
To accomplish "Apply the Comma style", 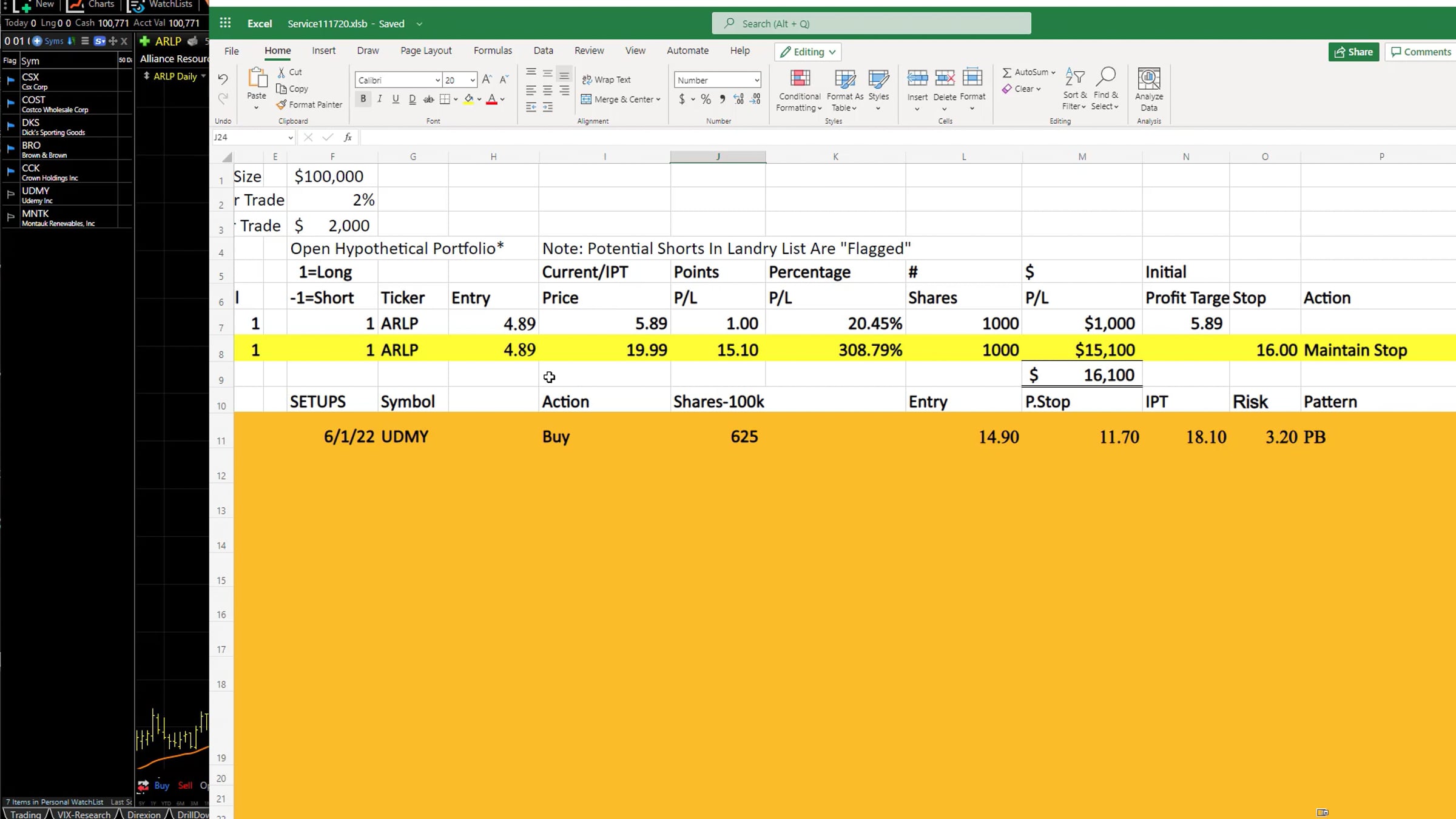I will pyautogui.click(x=722, y=99).
